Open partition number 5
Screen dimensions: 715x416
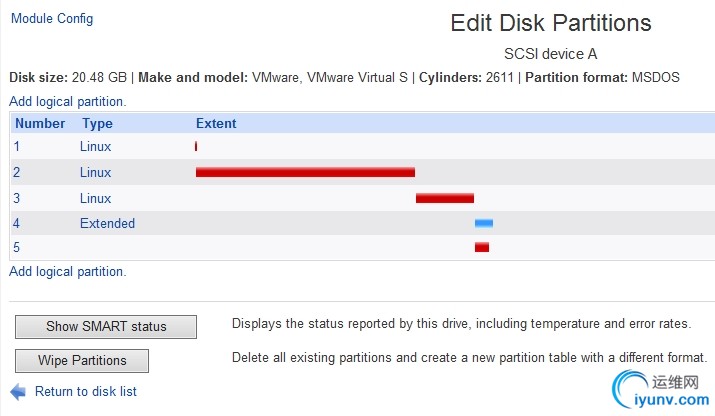pos(17,248)
